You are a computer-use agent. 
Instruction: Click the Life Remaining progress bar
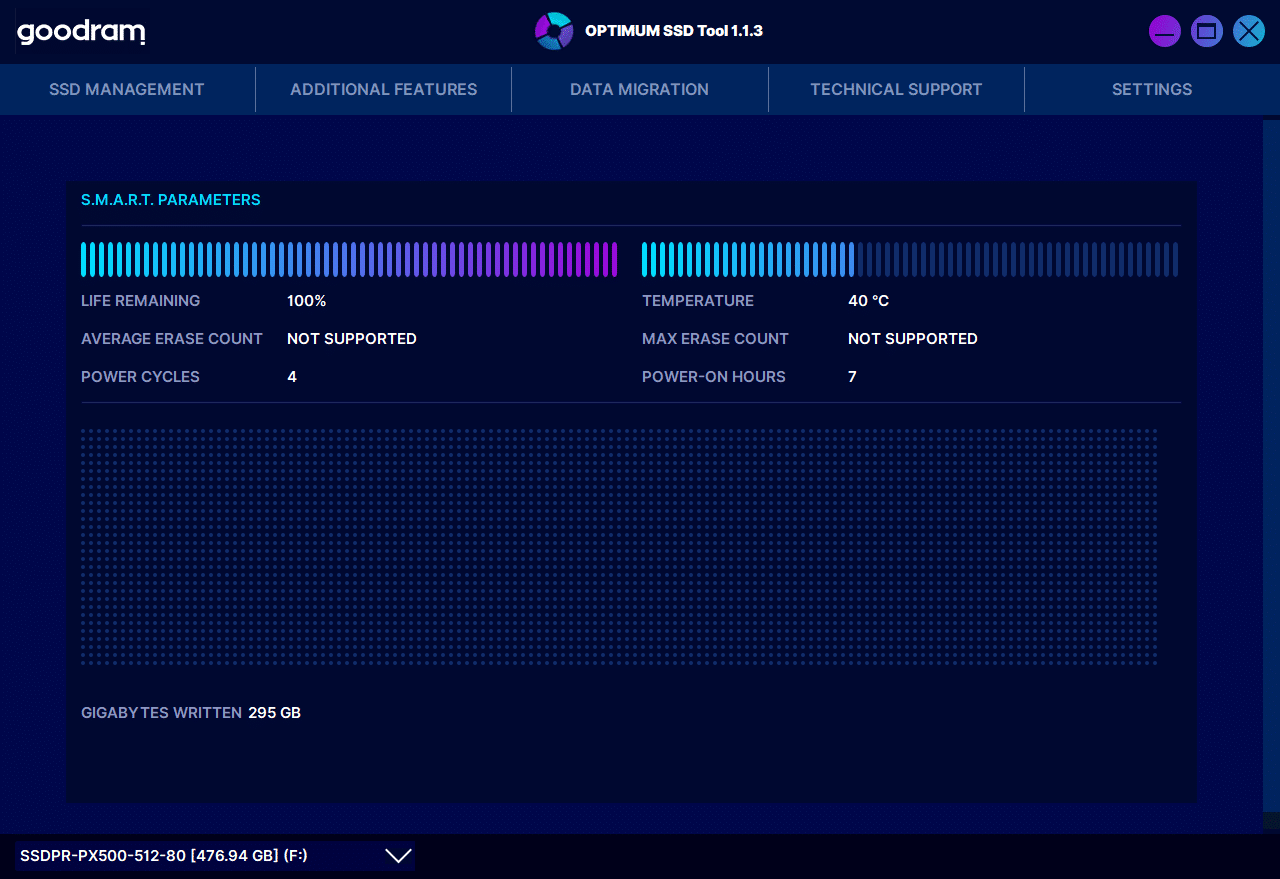(348, 259)
